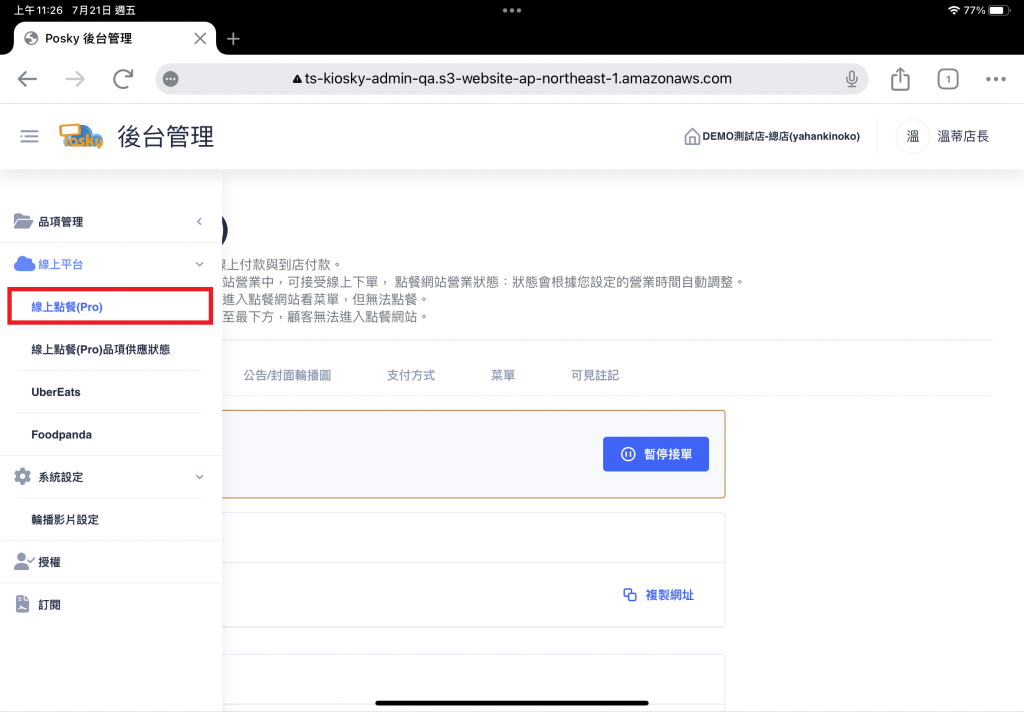
Task: Open the share sheet icon
Action: click(900, 79)
